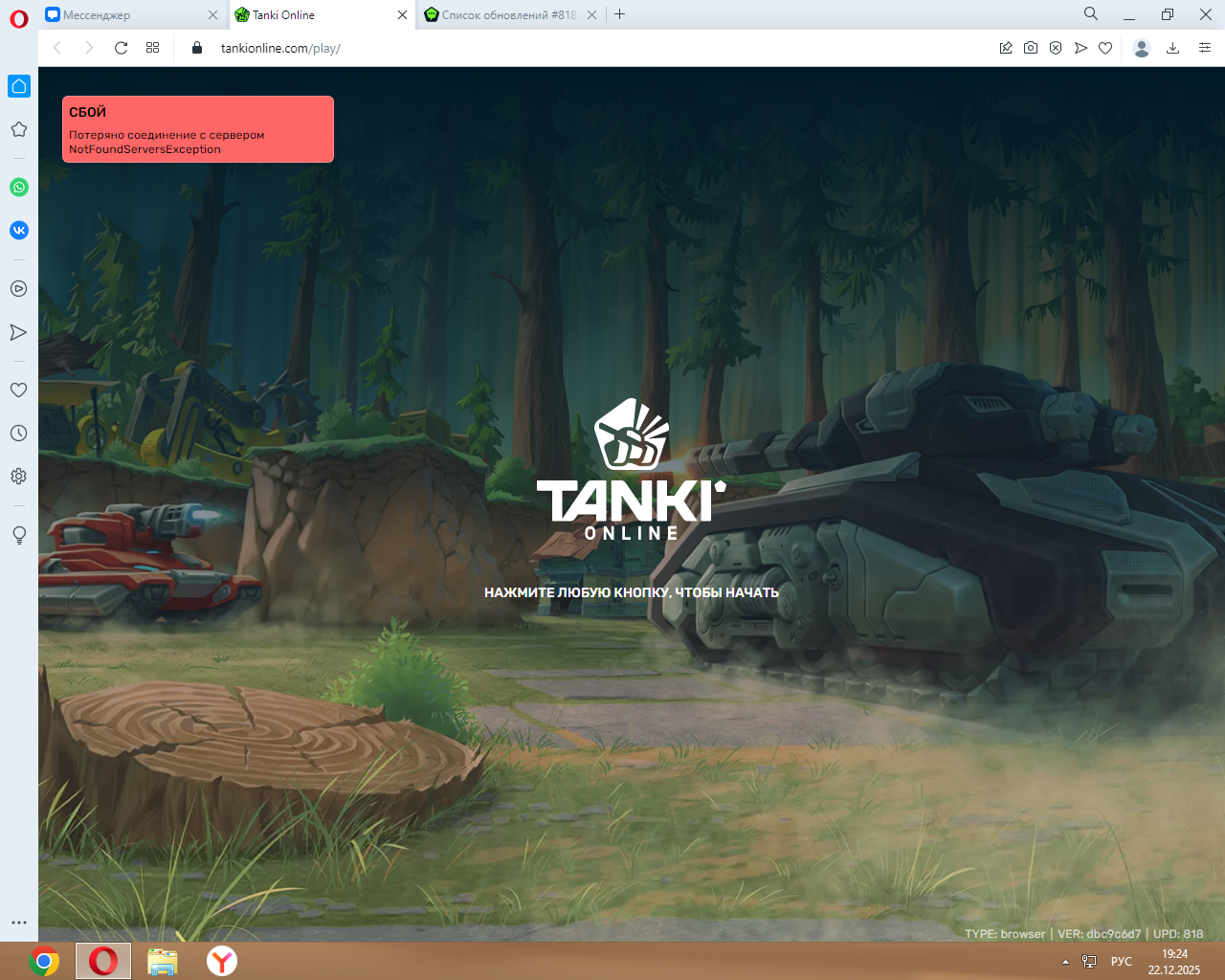Open the lightbulb tips icon in sidebar

coord(19,535)
